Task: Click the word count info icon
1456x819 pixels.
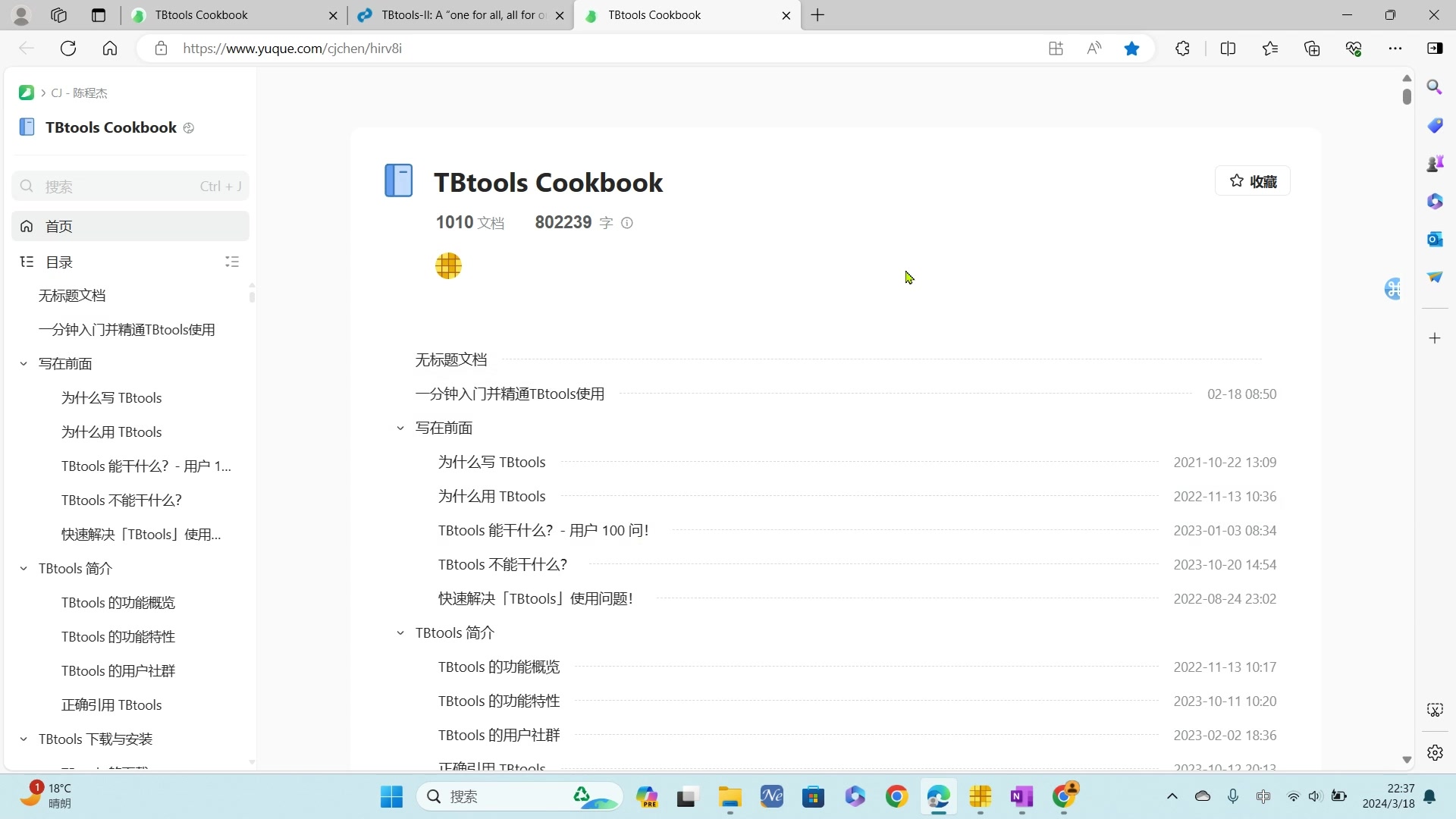Action: point(627,223)
